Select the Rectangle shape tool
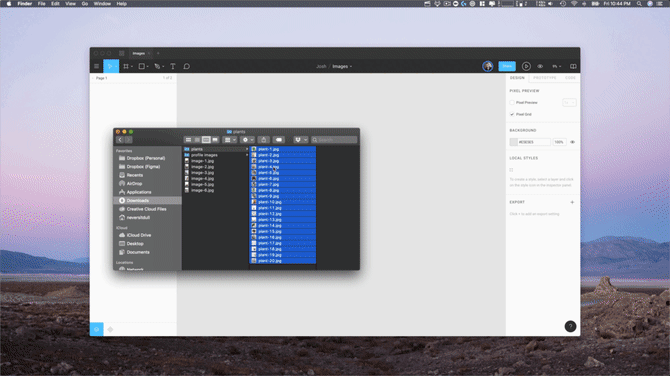This screenshot has width=670, height=376. (142, 66)
